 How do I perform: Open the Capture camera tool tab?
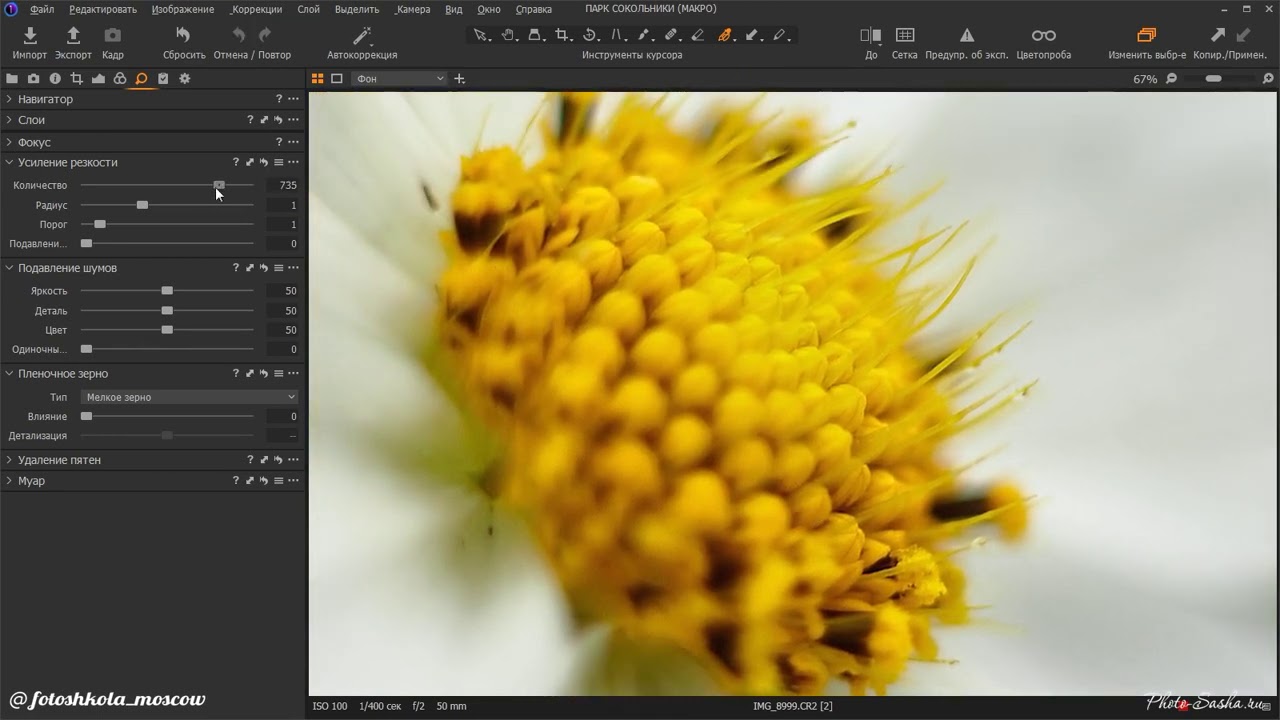click(34, 78)
